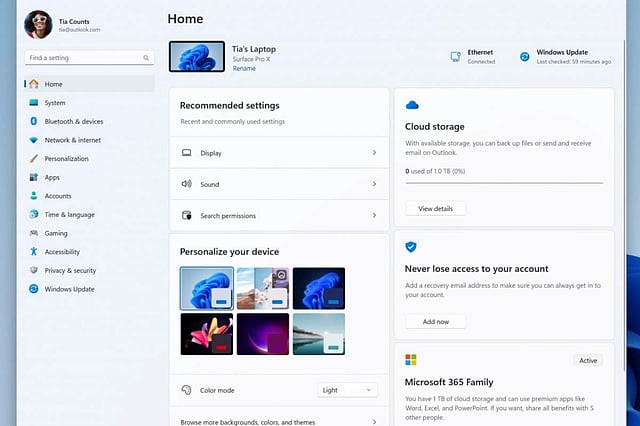
Task: Expand the Sound settings row
Action: [x=278, y=184]
